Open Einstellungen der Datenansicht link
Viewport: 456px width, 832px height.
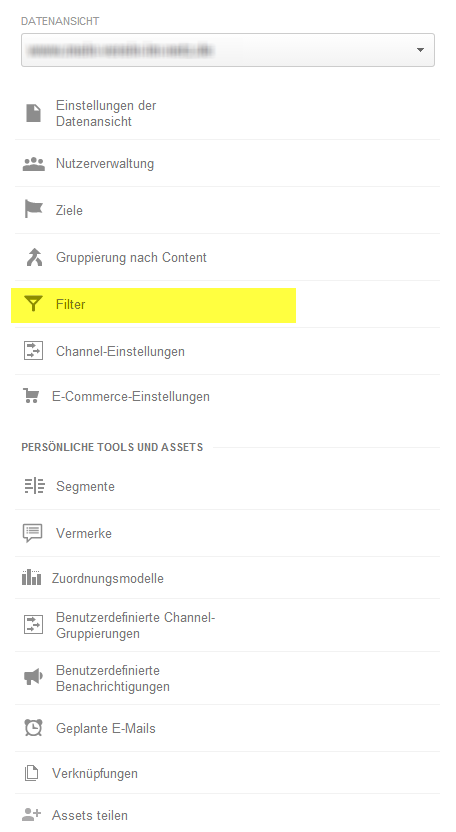[x=106, y=113]
